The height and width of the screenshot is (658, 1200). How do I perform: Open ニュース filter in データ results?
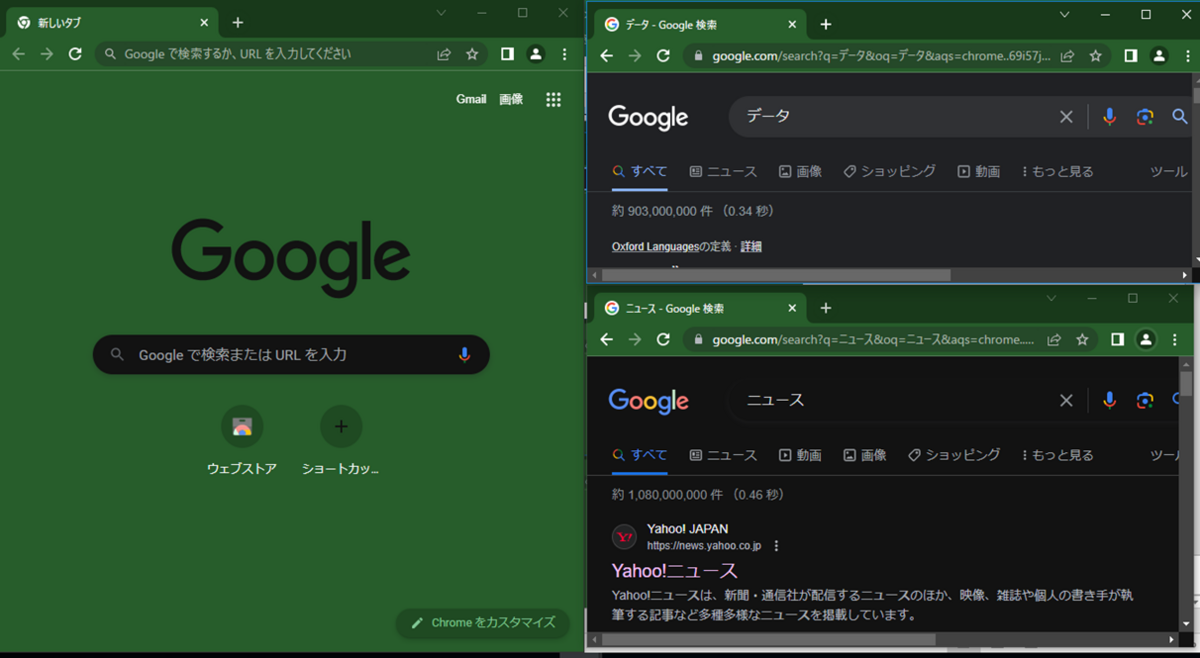tap(723, 171)
